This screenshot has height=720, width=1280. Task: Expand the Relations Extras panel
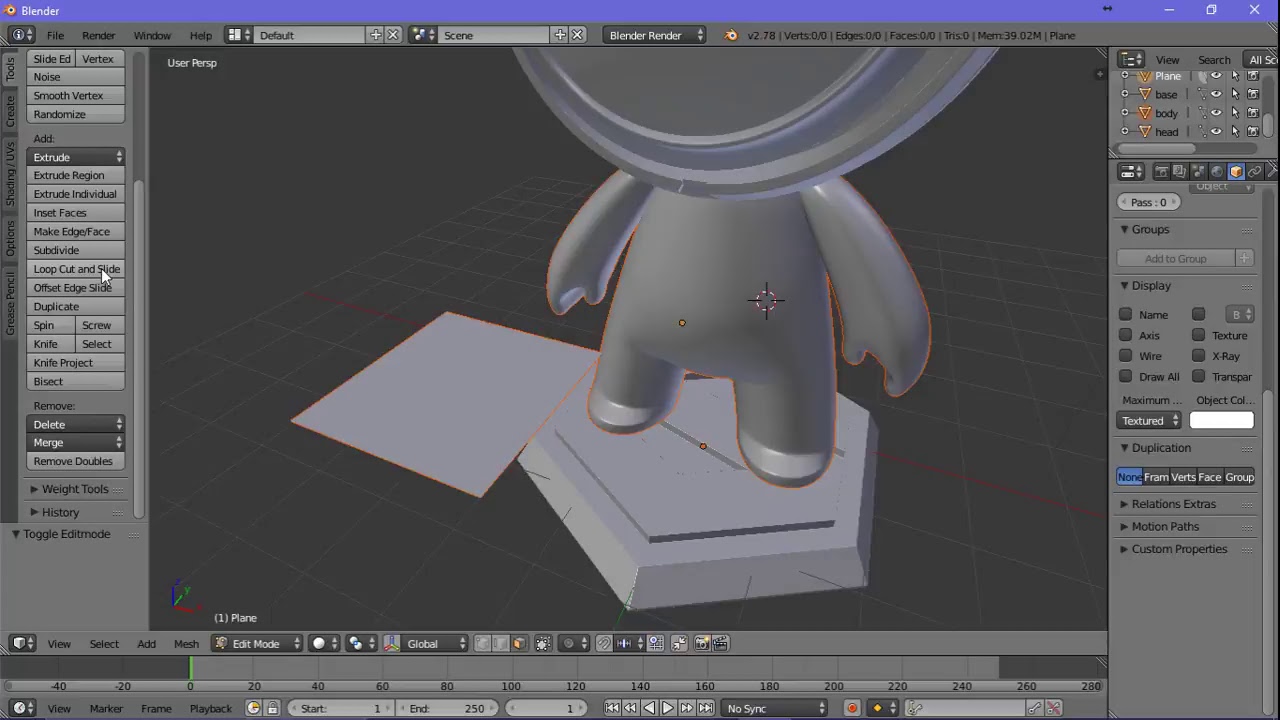coord(1174,504)
